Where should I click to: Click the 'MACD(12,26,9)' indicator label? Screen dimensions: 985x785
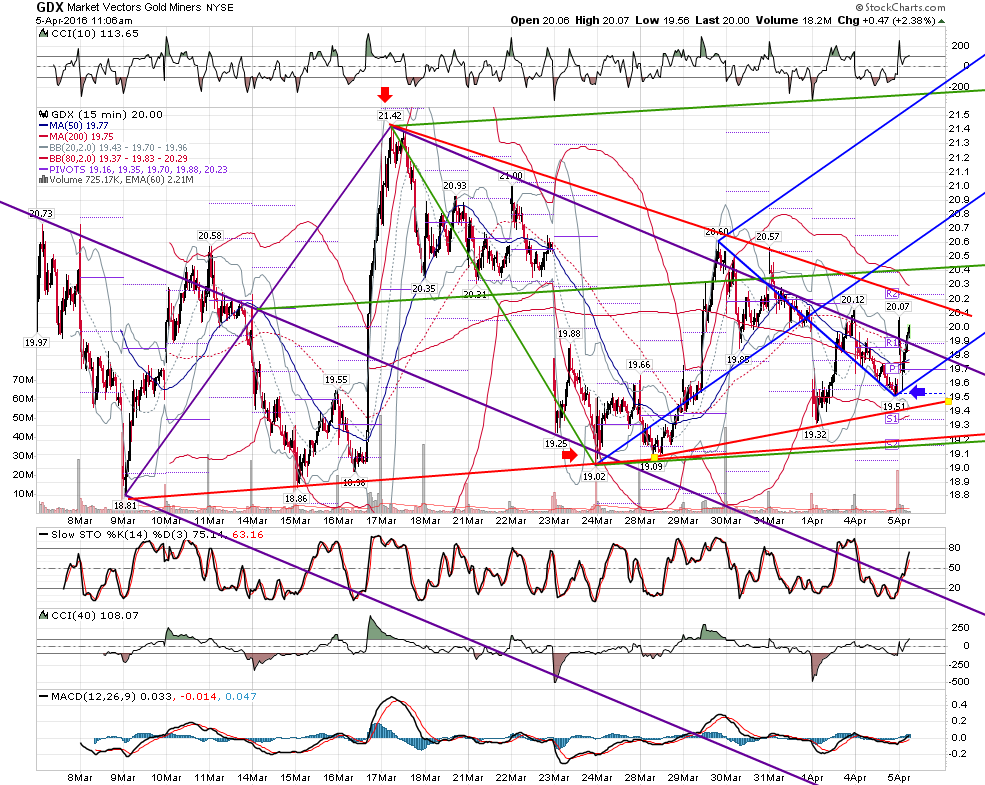coord(94,696)
